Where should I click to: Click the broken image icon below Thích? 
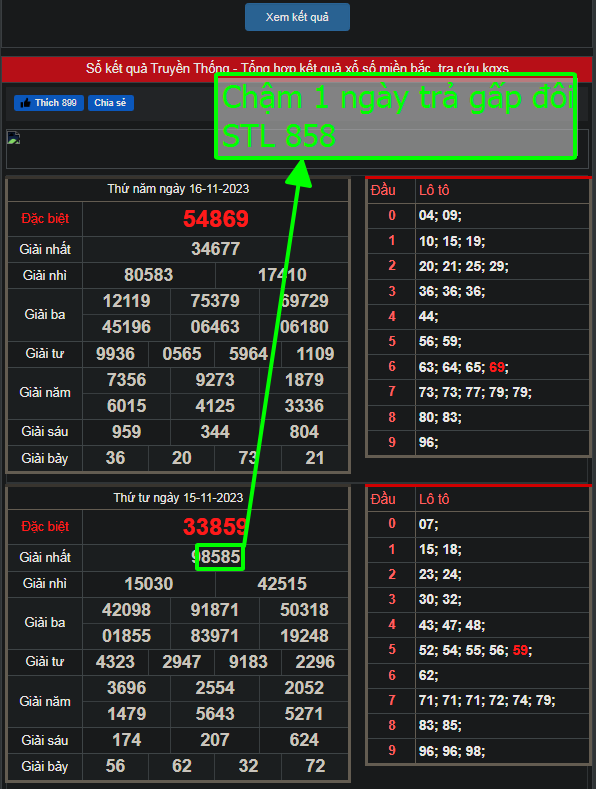[x=14, y=137]
